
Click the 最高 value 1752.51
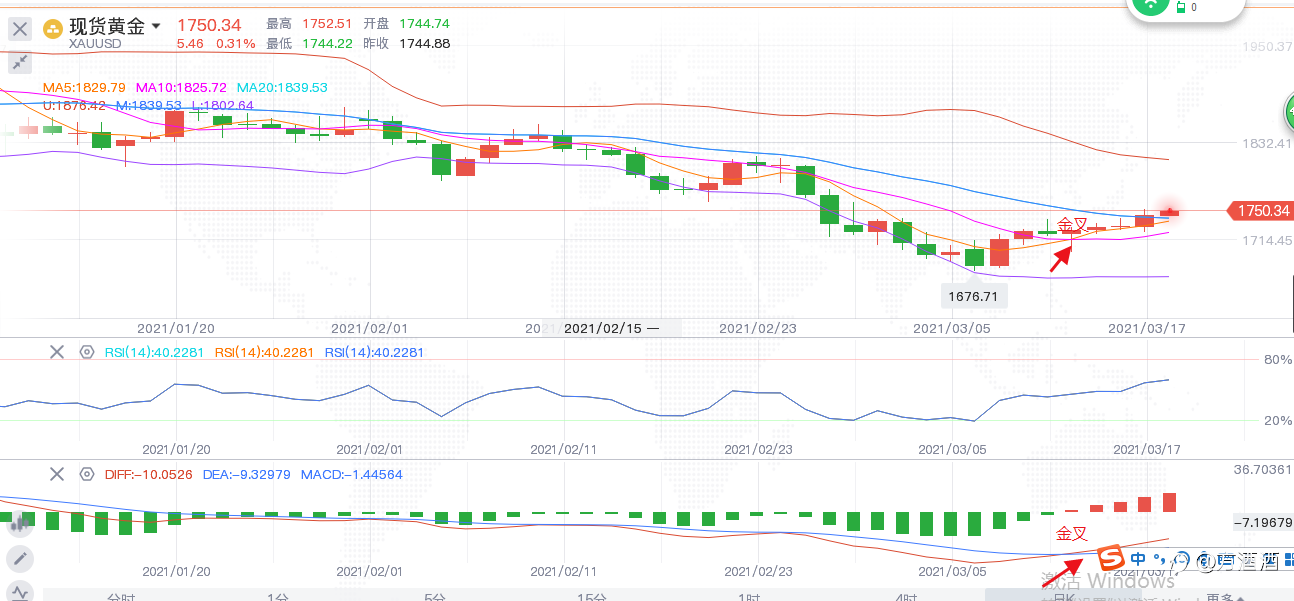click(327, 24)
